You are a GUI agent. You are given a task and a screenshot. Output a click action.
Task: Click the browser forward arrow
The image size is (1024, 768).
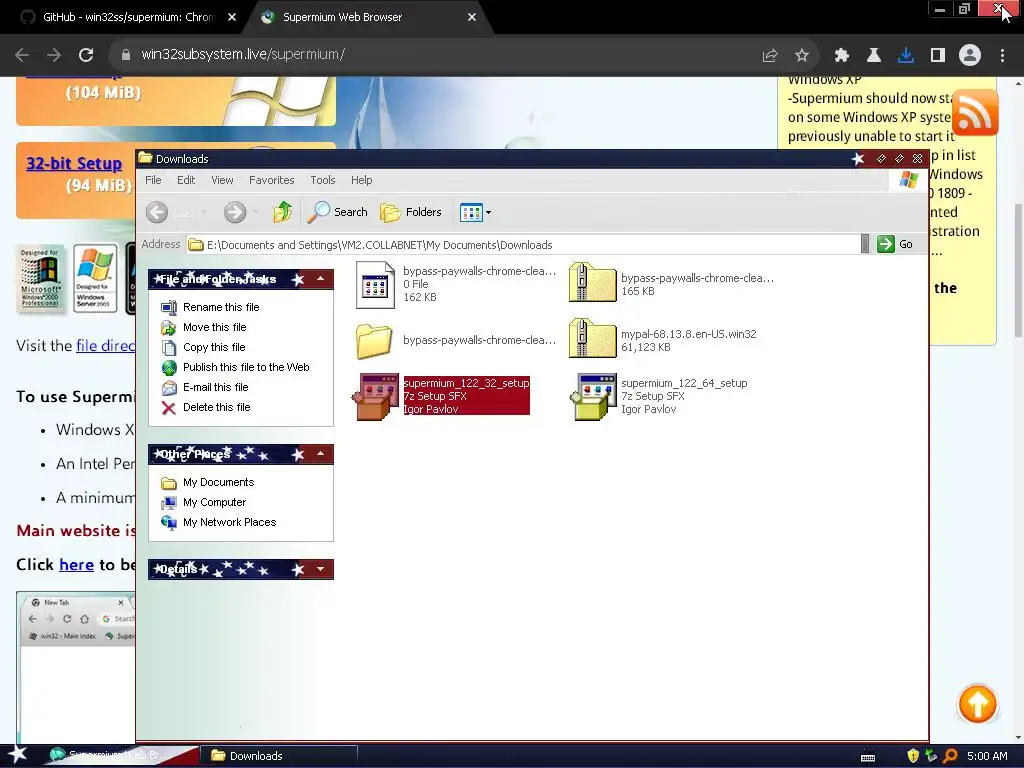pyautogui.click(x=54, y=55)
